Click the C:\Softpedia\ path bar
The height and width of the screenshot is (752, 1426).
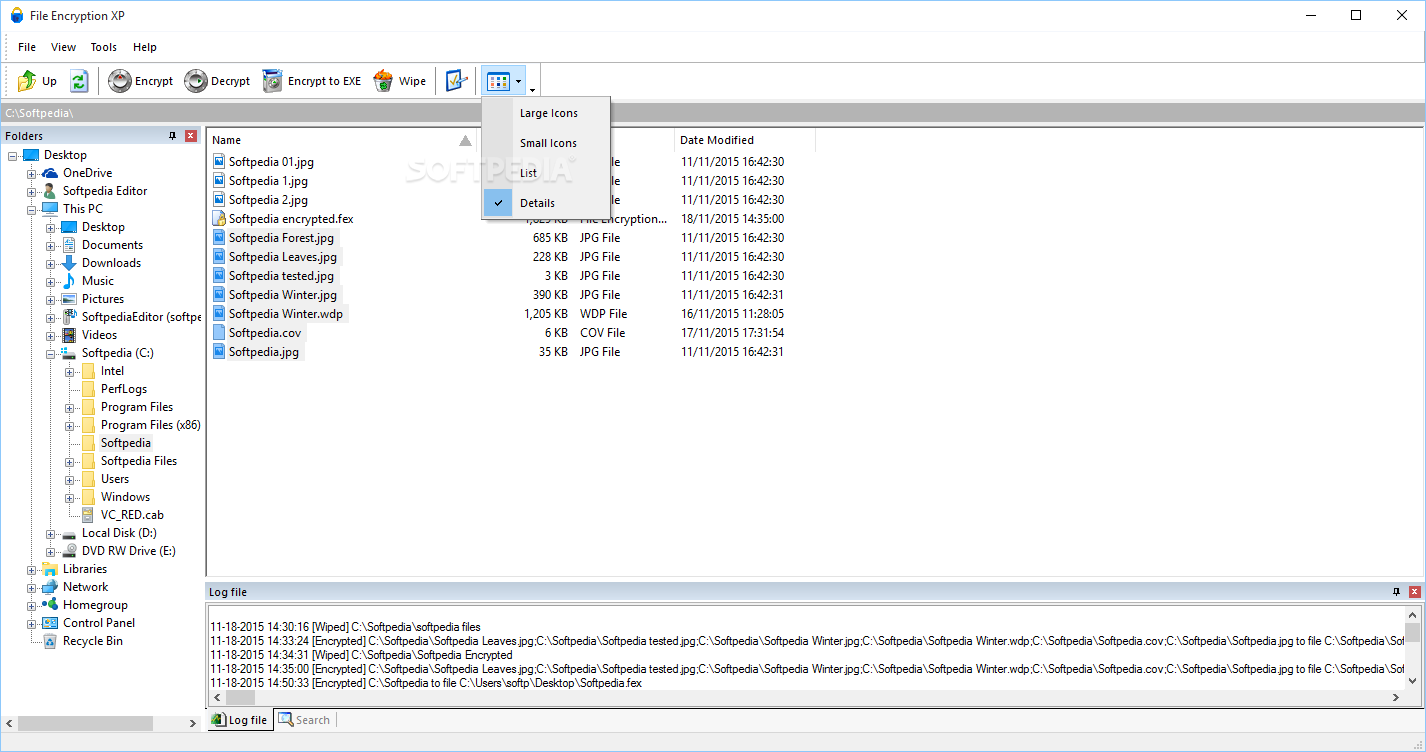click(x=712, y=113)
